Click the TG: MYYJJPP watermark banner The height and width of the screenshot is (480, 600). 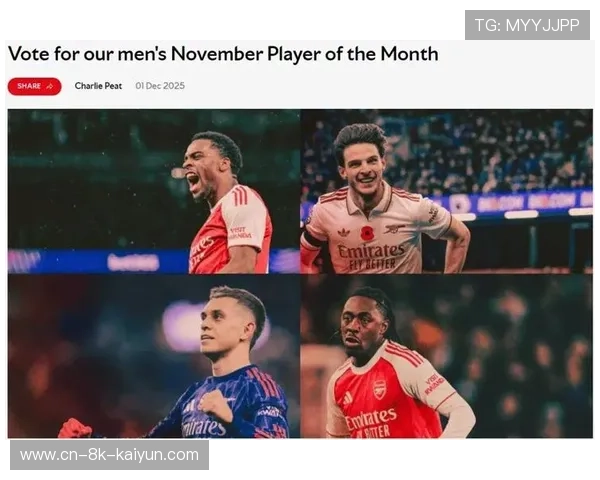[527, 25]
